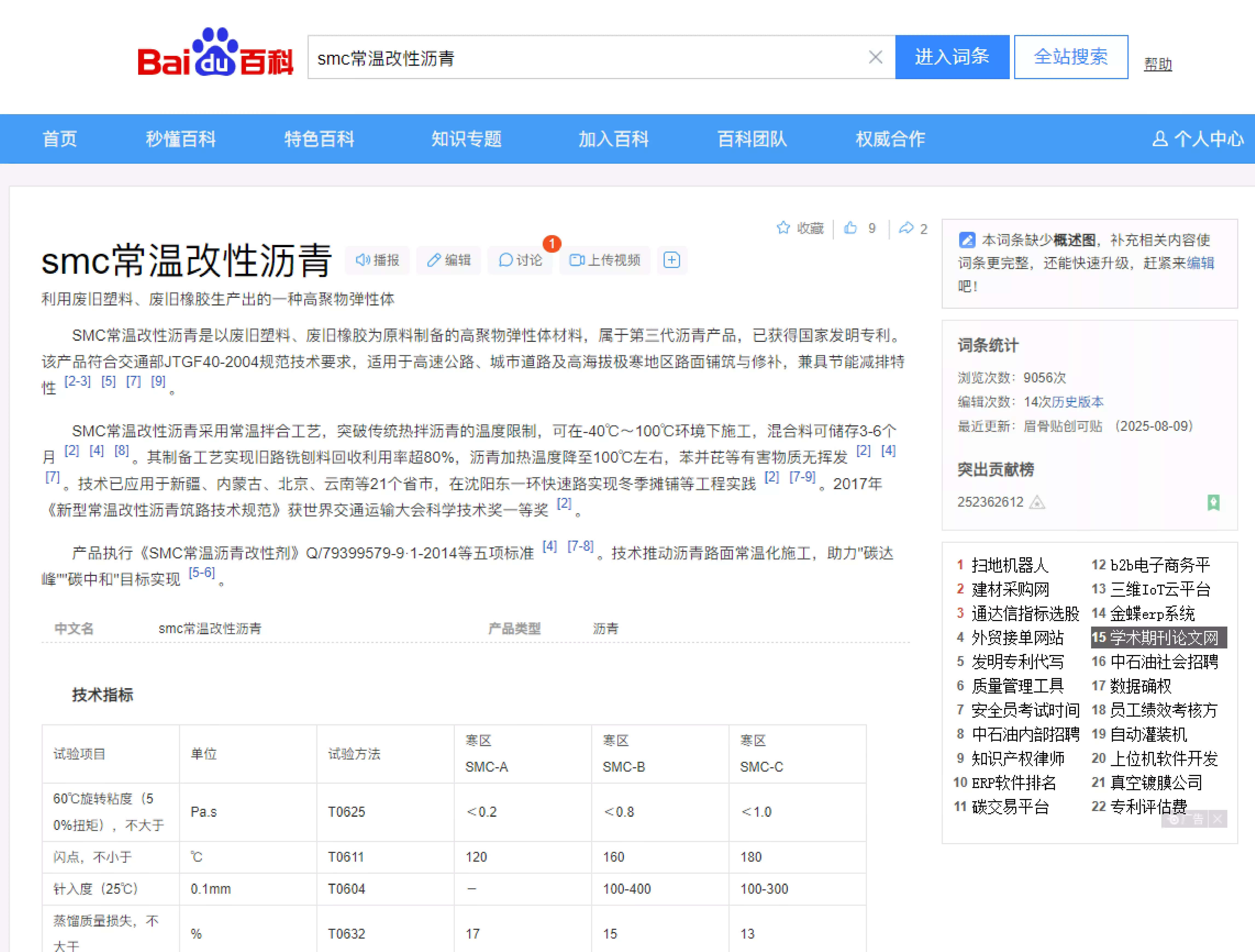Open citation [7-8] after 五项标准
This screenshot has height=952, width=1255.
pos(580,546)
